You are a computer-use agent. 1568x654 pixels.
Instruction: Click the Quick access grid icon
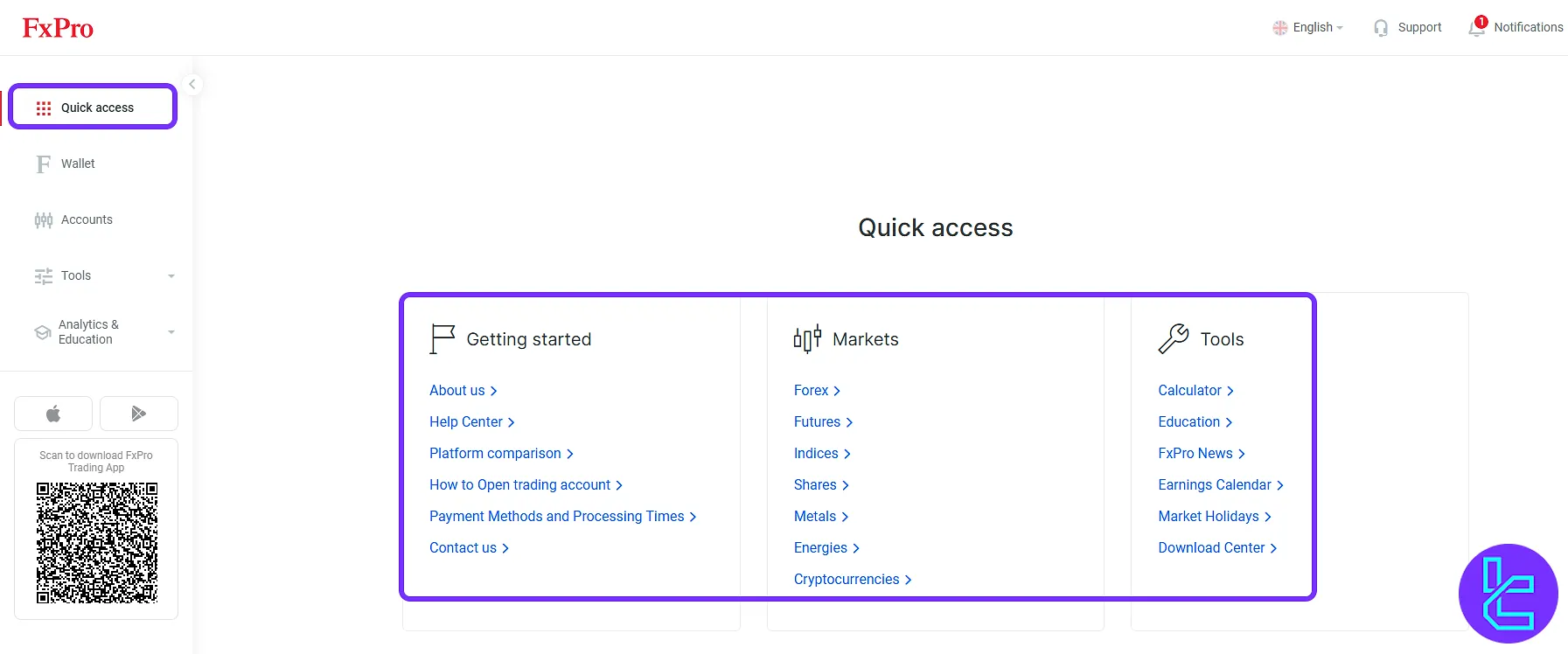[44, 108]
